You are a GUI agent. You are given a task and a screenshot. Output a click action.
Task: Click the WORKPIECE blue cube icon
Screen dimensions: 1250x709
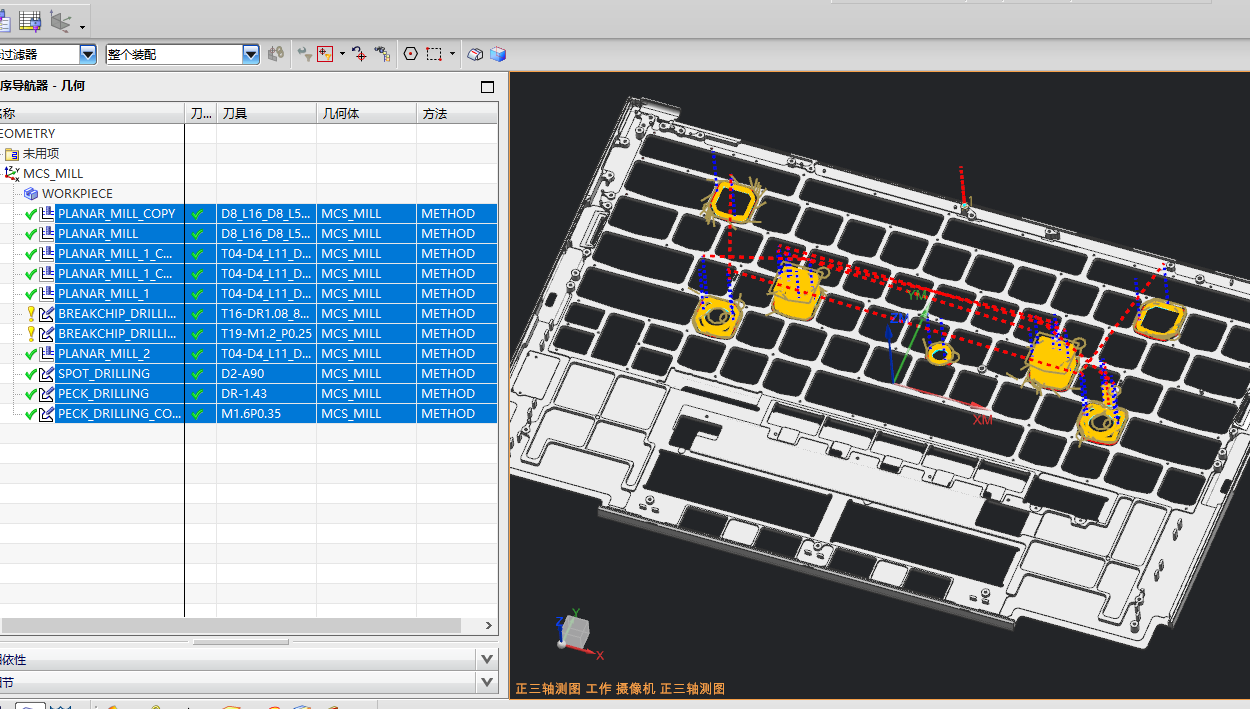click(31, 194)
